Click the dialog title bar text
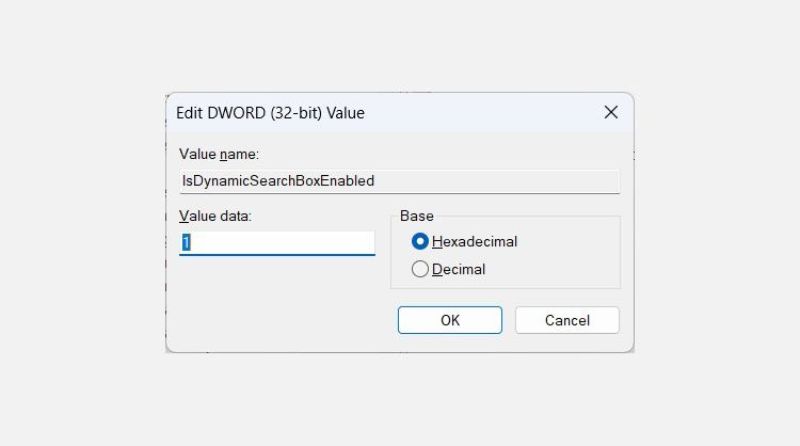This screenshot has width=800, height=446. point(270,113)
